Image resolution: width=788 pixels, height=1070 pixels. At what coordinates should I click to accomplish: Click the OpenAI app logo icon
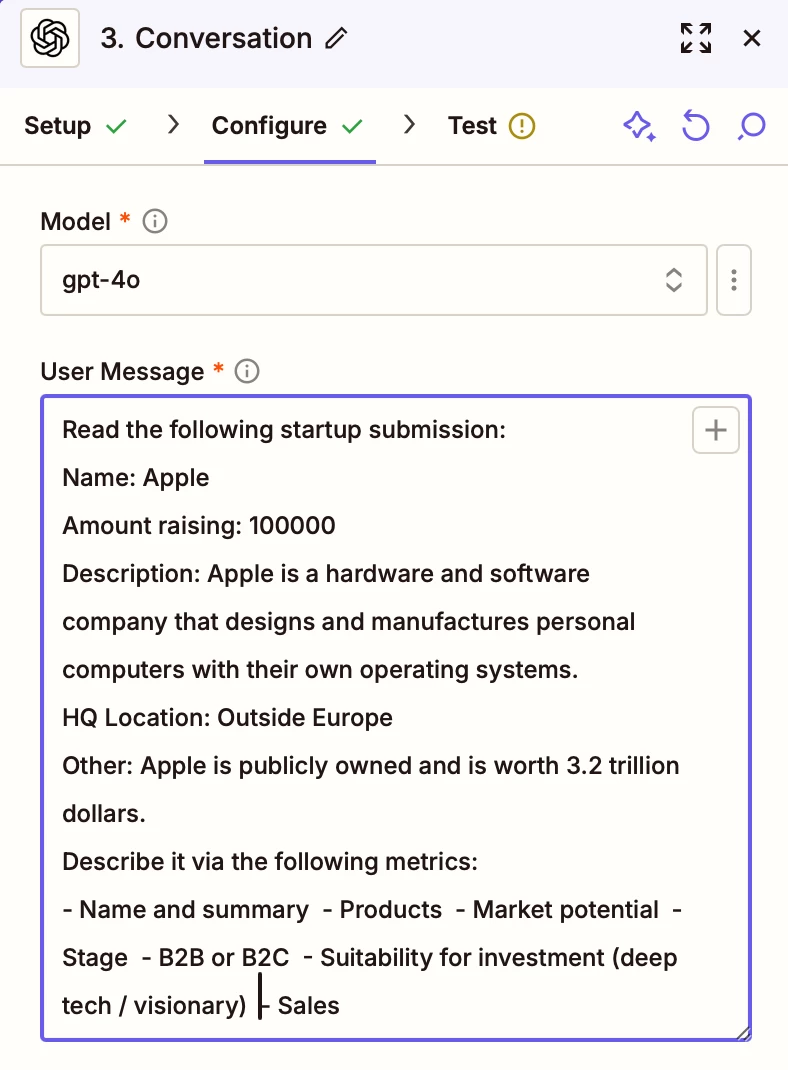pos(50,38)
